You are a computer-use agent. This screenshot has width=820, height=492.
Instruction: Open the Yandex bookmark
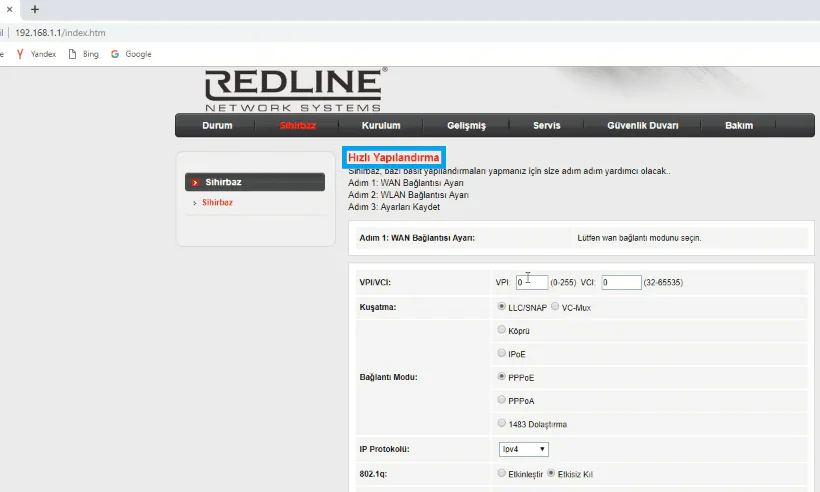(x=37, y=54)
